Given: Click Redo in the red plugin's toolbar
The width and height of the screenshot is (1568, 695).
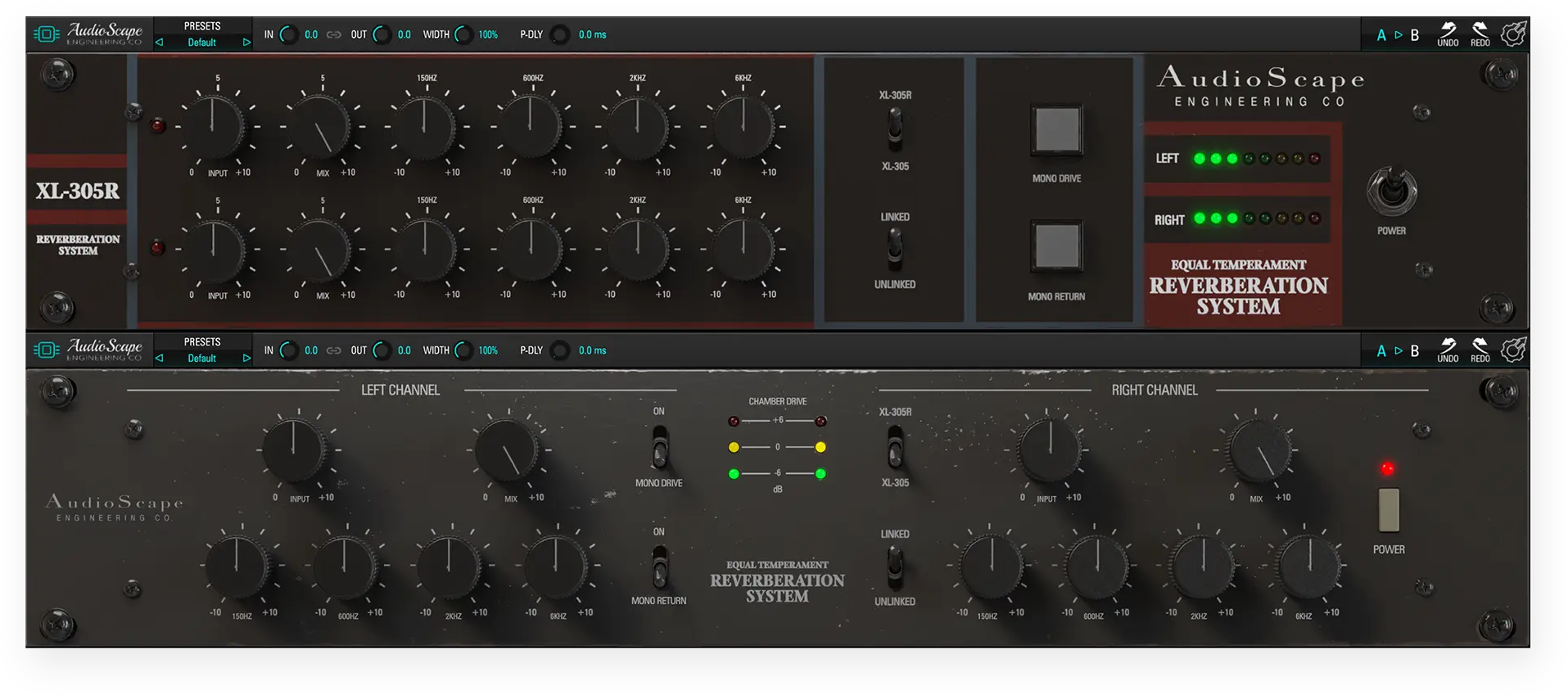Looking at the screenshot, I should pyautogui.click(x=1480, y=34).
